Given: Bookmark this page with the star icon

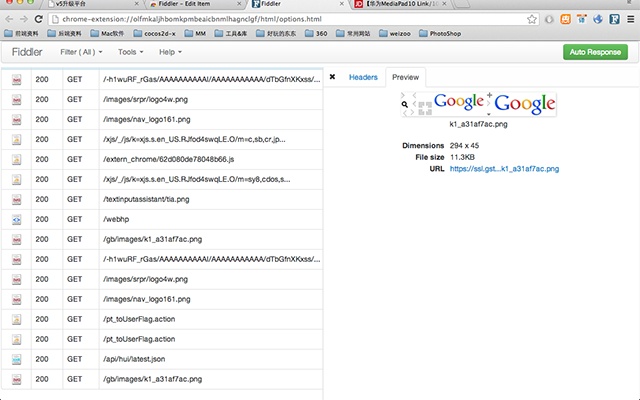Looking at the screenshot, I should pyautogui.click(x=531, y=19).
